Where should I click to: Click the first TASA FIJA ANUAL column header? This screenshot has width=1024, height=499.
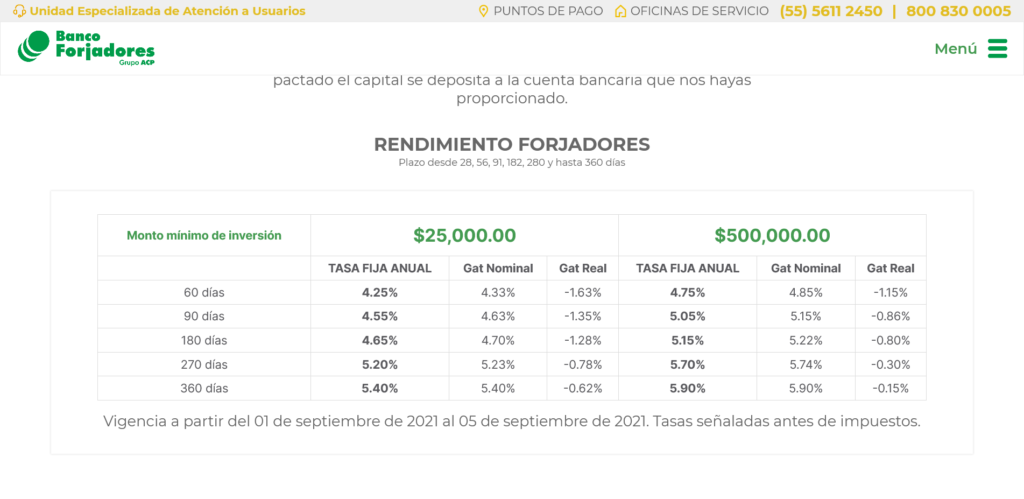tap(379, 268)
